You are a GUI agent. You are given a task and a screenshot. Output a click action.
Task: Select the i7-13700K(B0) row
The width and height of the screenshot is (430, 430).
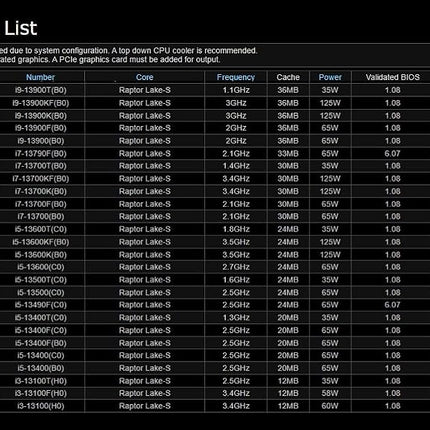point(215,191)
